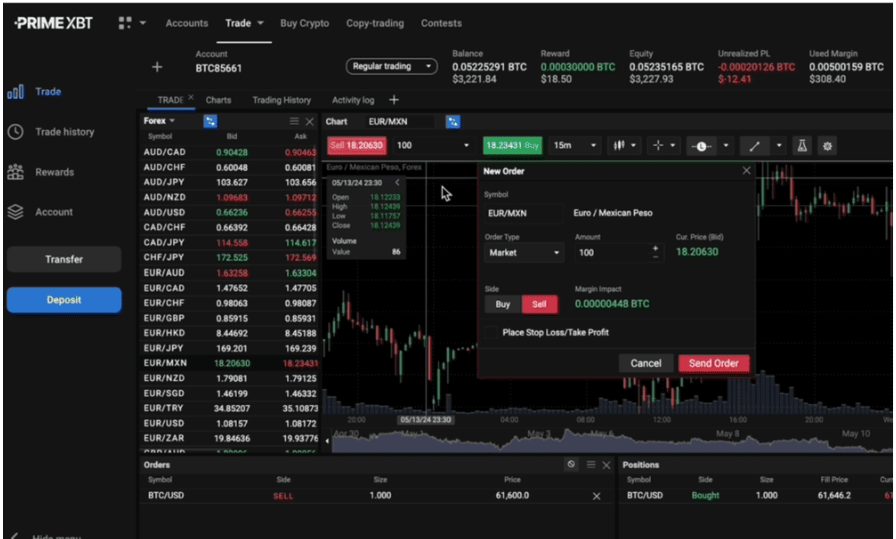Expand the Trade menu arrow in top nav
896x539 pixels.
pyautogui.click(x=261, y=23)
